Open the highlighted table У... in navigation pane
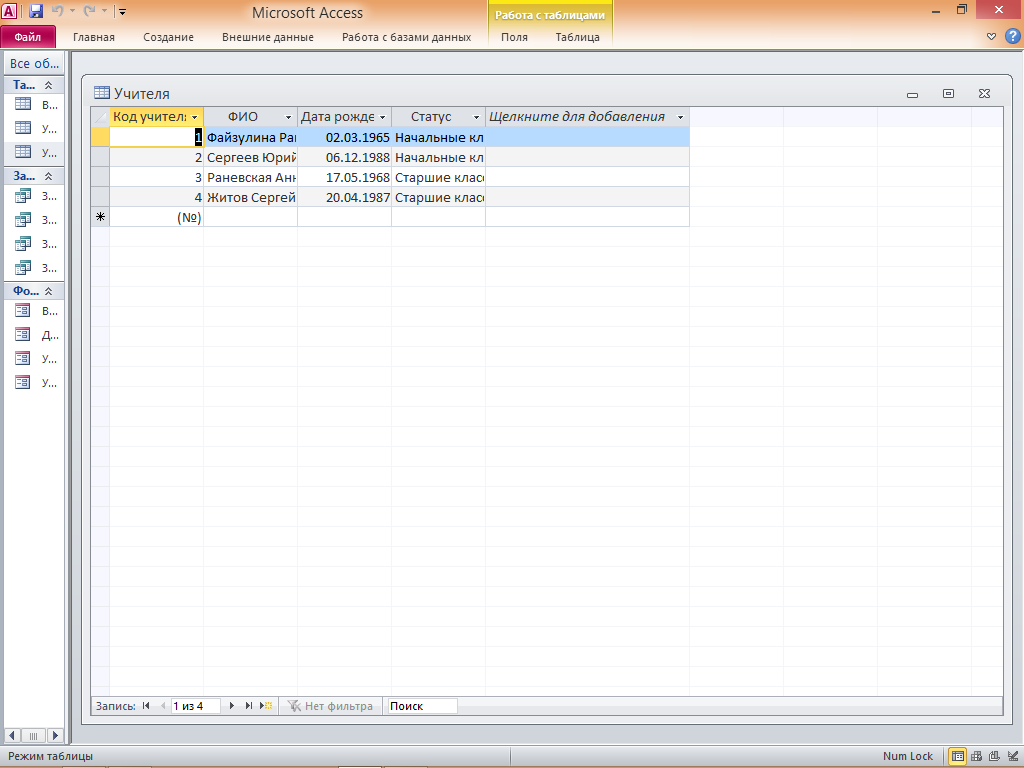Screen dimensions: 1024x768 [x=35, y=152]
